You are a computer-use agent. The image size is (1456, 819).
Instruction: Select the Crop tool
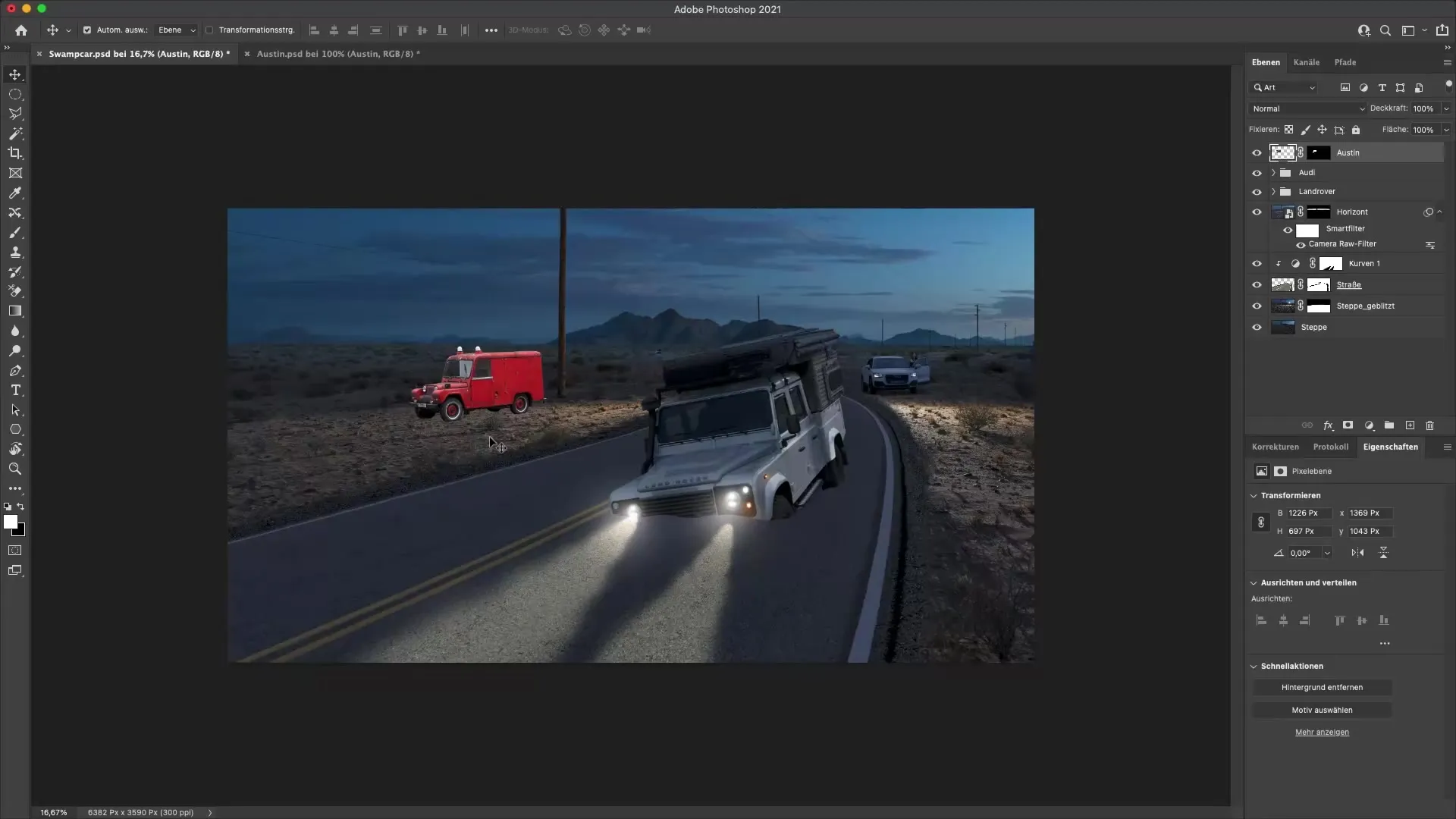[x=15, y=153]
